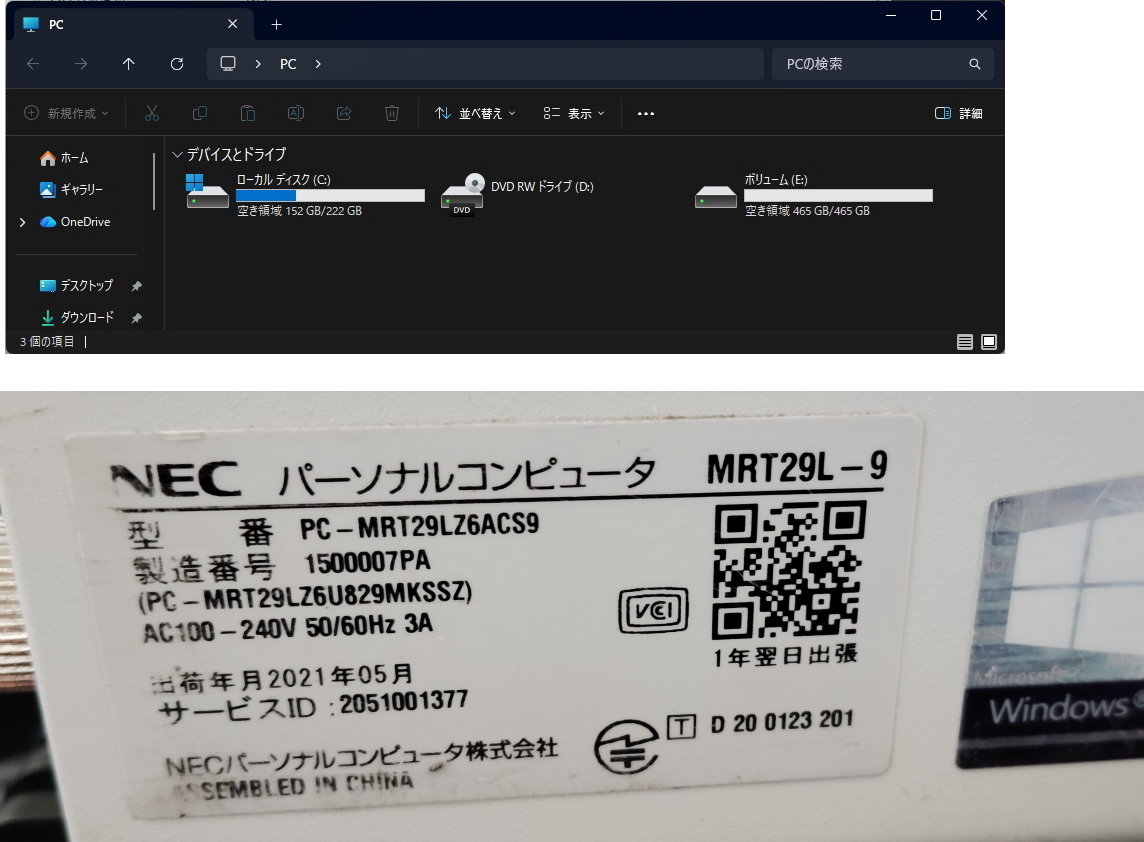
Task: Click the Cut scissors icon in toolbar
Action: coord(152,113)
